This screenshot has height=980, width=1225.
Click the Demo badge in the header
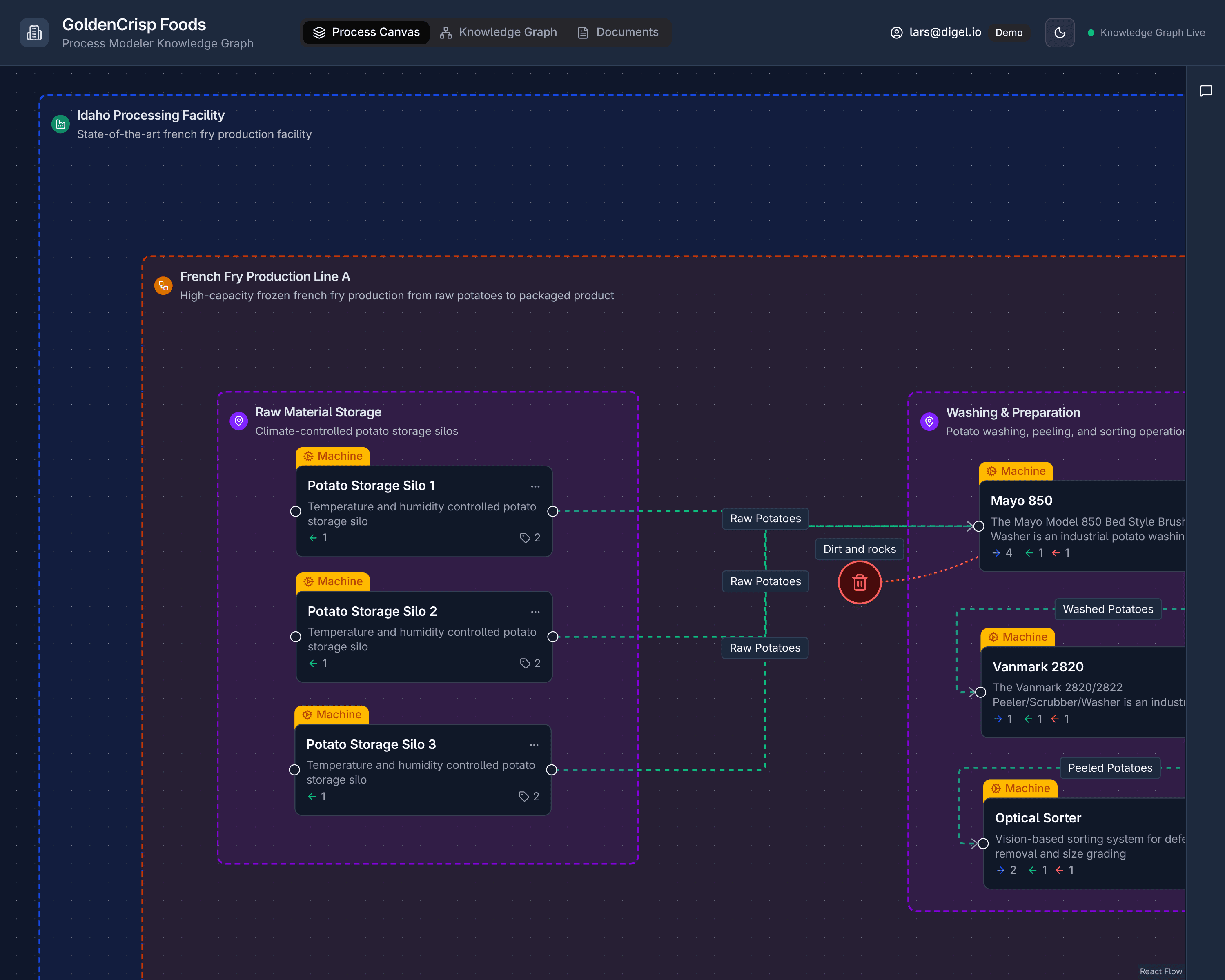point(1009,32)
